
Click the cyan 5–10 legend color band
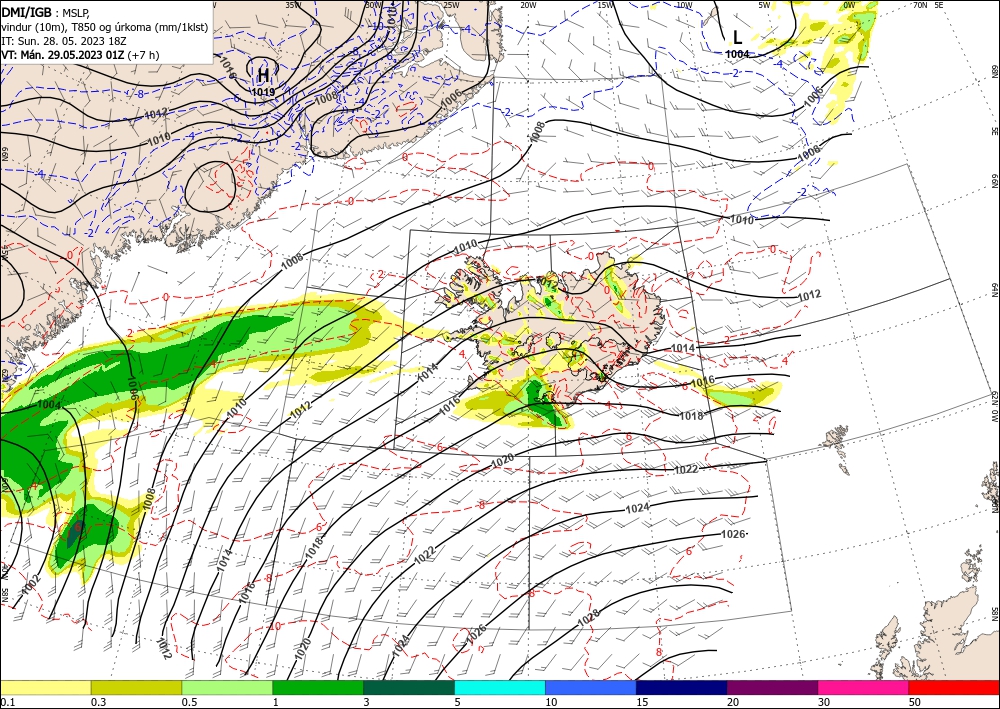click(500, 687)
